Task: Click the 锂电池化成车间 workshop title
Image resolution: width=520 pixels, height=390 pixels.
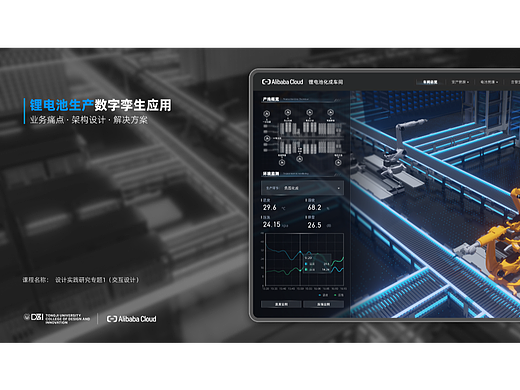Action: point(325,82)
